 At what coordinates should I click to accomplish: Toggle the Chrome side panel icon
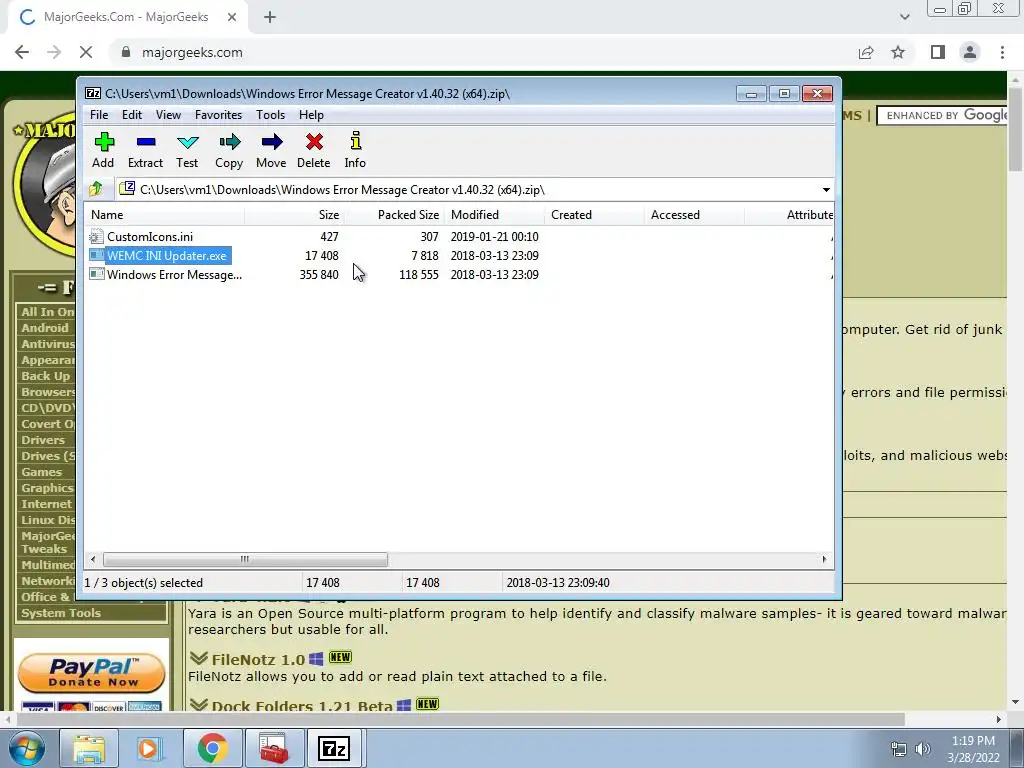(x=938, y=52)
